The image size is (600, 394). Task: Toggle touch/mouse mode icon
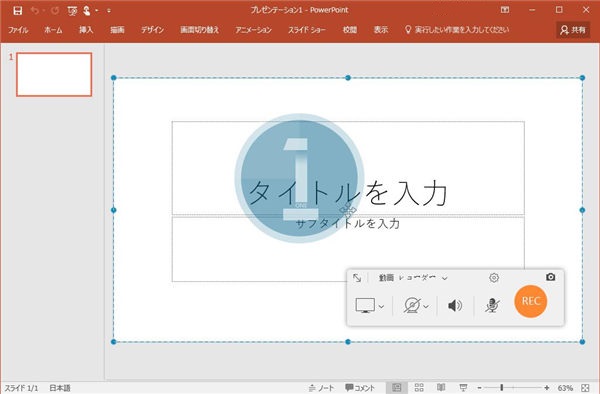click(86, 11)
